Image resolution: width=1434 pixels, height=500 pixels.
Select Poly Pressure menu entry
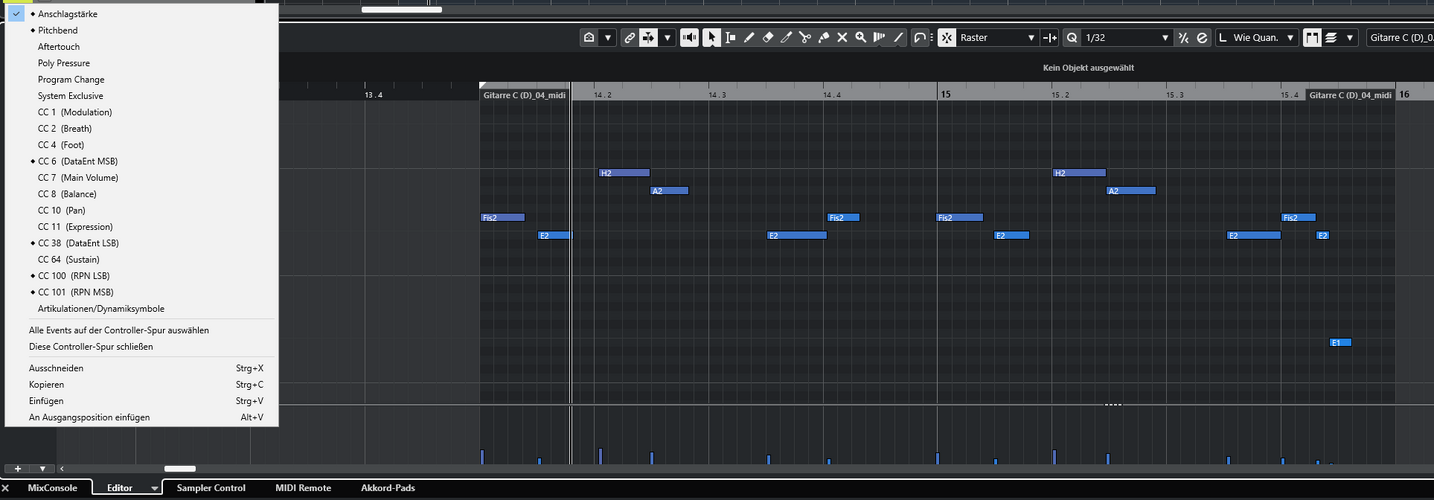[141, 63]
